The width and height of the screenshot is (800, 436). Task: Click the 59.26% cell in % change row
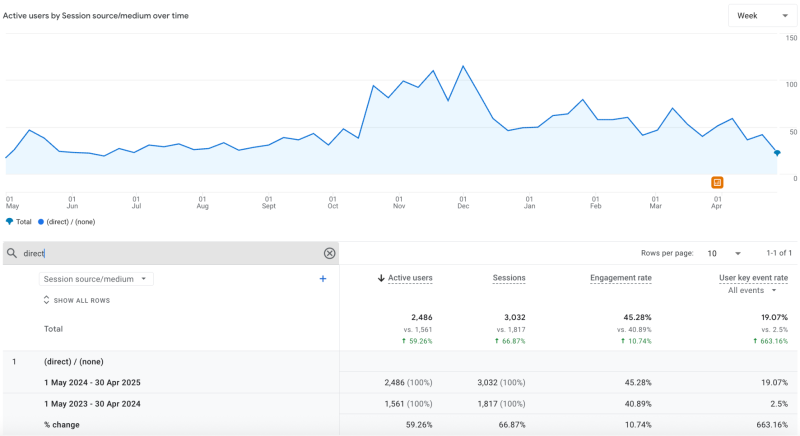coord(419,424)
